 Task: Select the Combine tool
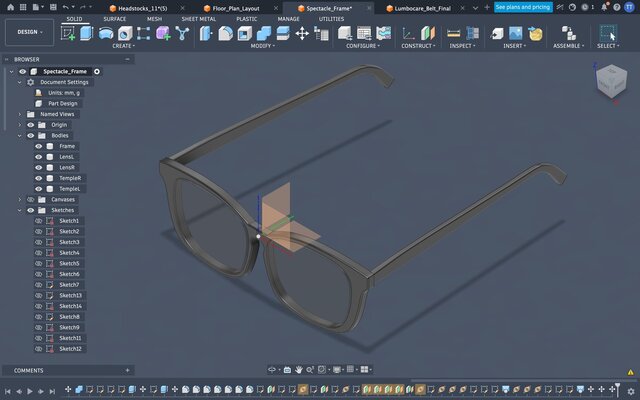coord(264,33)
